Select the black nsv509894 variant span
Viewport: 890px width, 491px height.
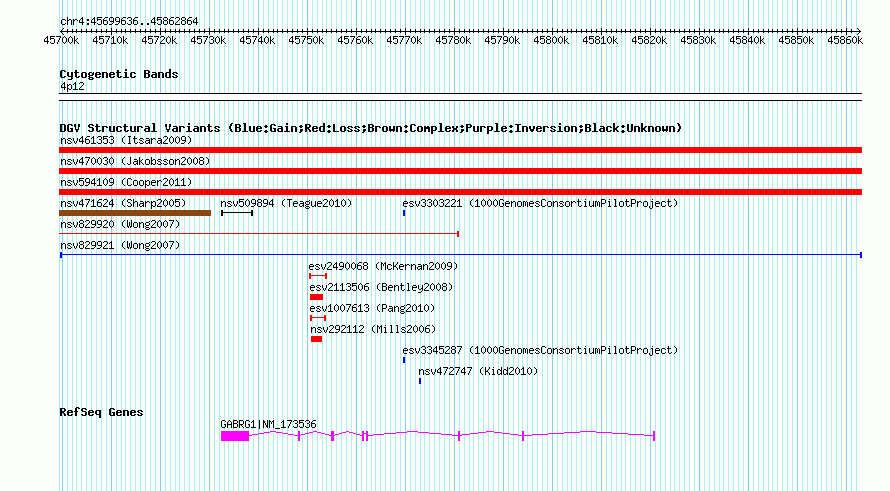(237, 213)
